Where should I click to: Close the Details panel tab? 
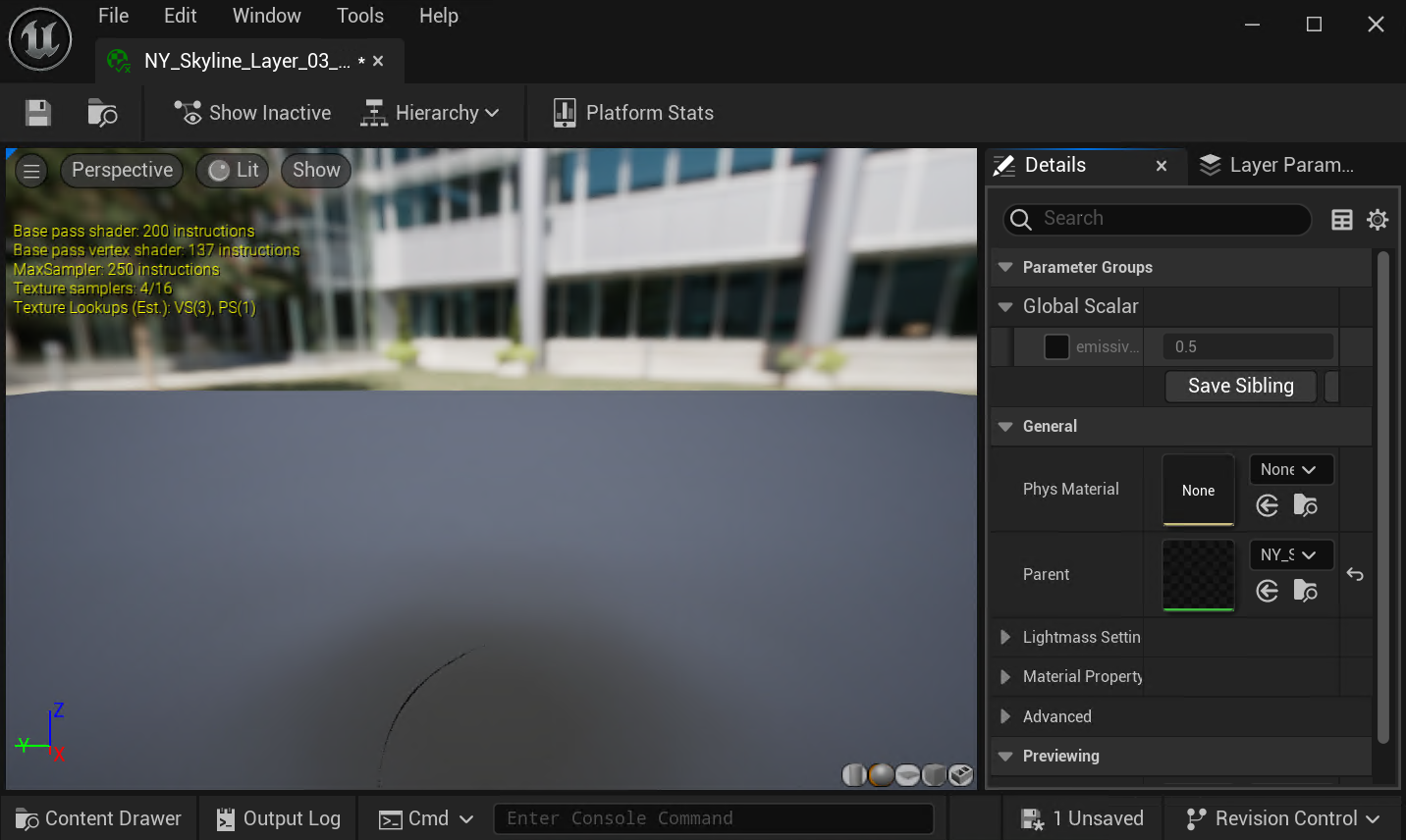[1162, 166]
